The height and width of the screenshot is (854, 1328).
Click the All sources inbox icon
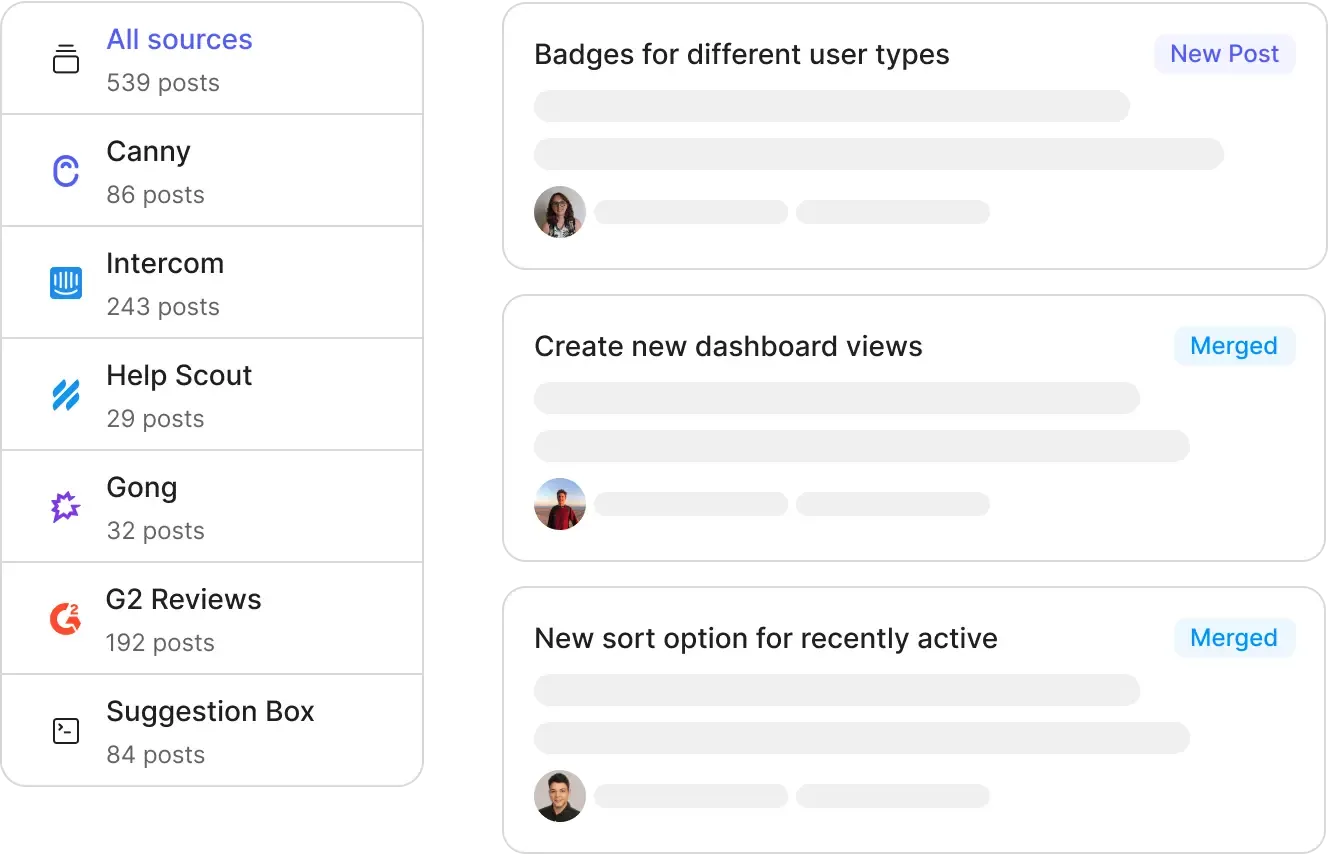65,59
